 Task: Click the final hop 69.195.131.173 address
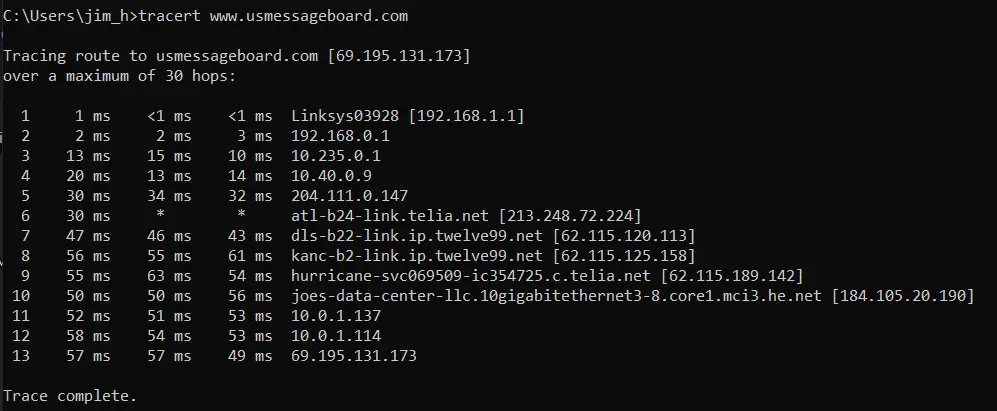click(354, 356)
